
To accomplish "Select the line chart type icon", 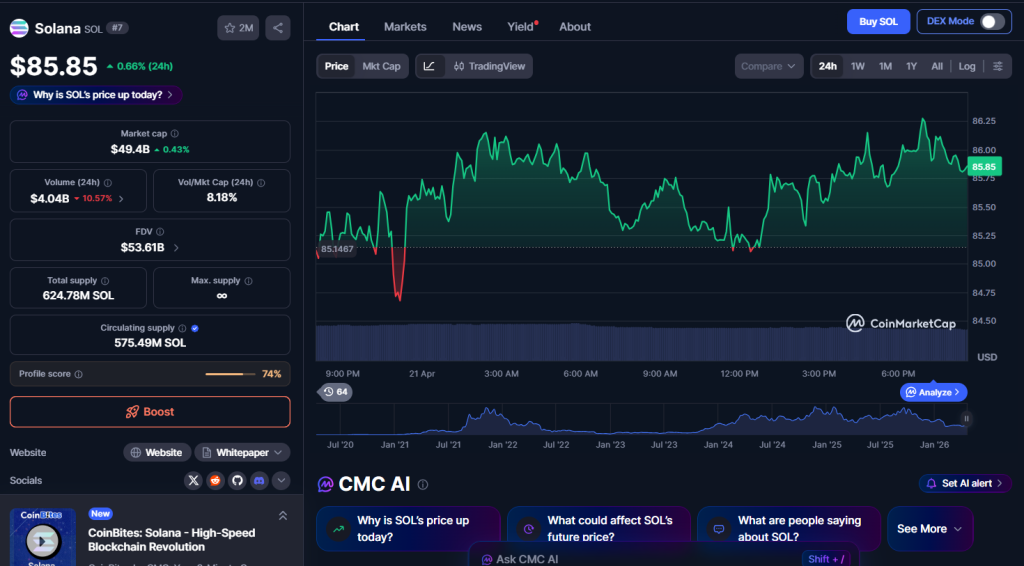I will point(429,67).
